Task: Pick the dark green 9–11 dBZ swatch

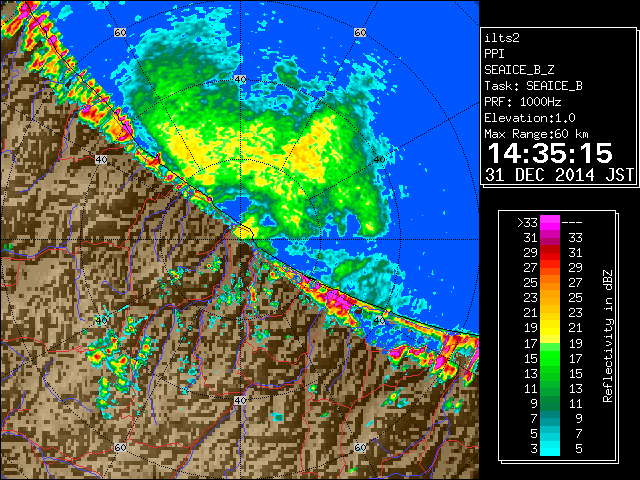Action: pos(550,403)
